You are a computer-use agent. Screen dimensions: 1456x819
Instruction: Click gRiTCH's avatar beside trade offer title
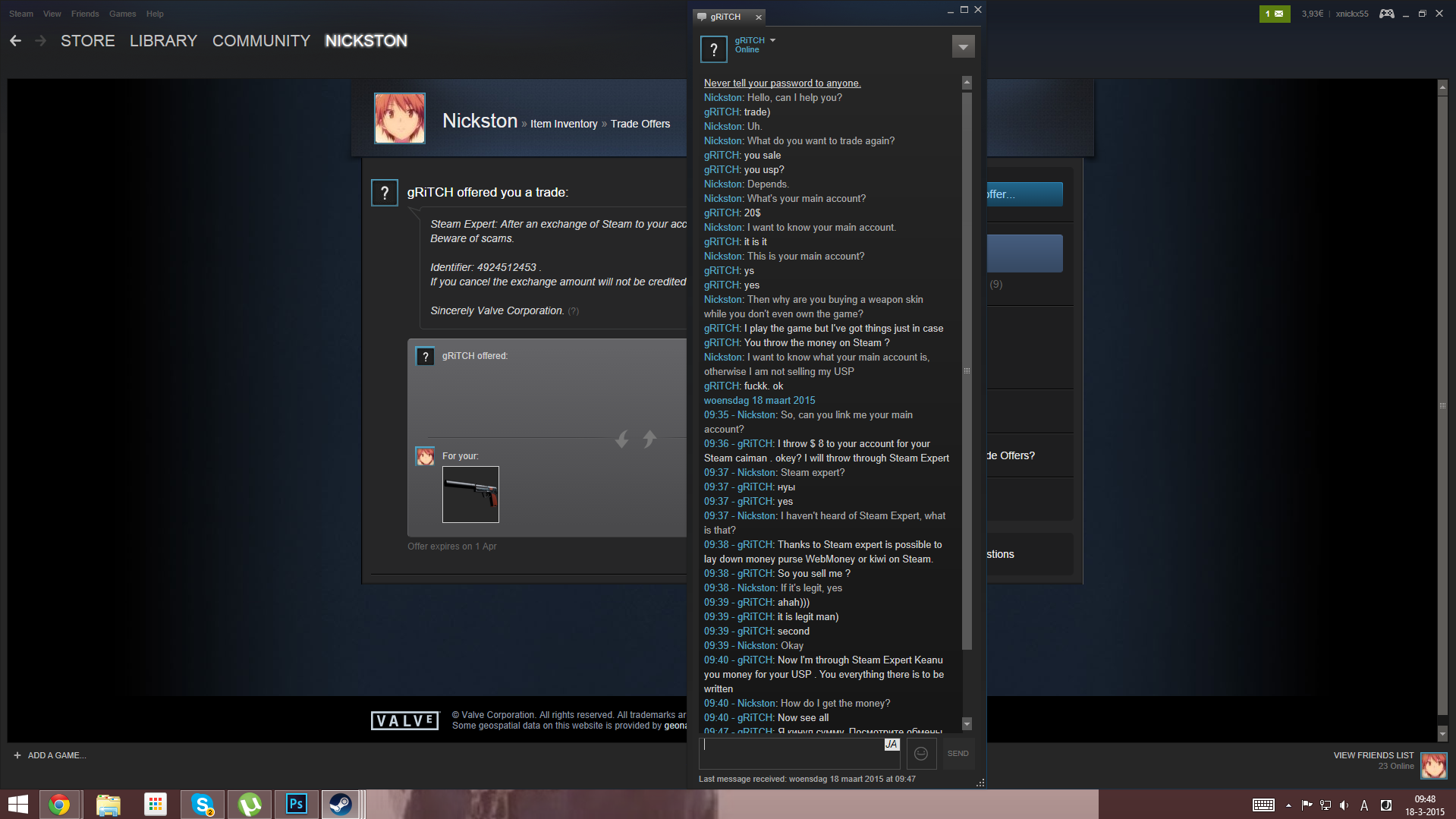pos(384,193)
